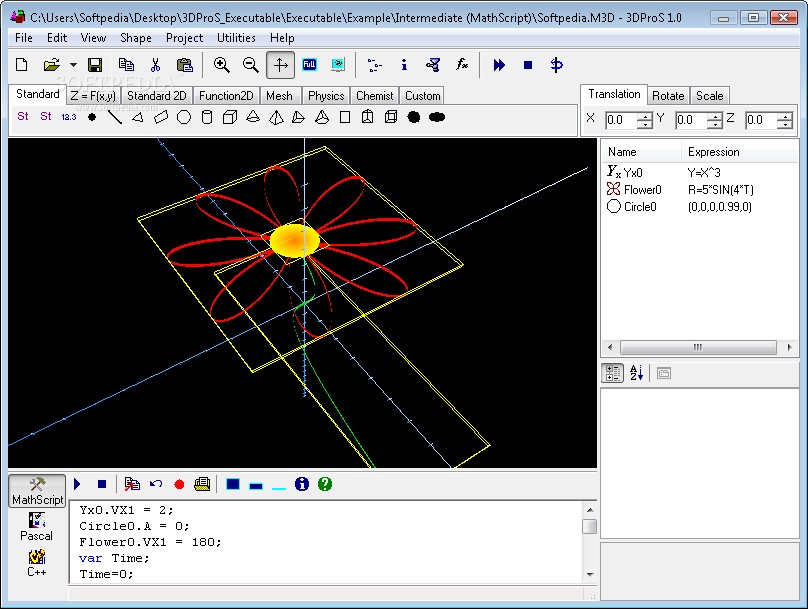Click the Zoom In magnifier icon
The height and width of the screenshot is (609, 808).
pyautogui.click(x=221, y=65)
